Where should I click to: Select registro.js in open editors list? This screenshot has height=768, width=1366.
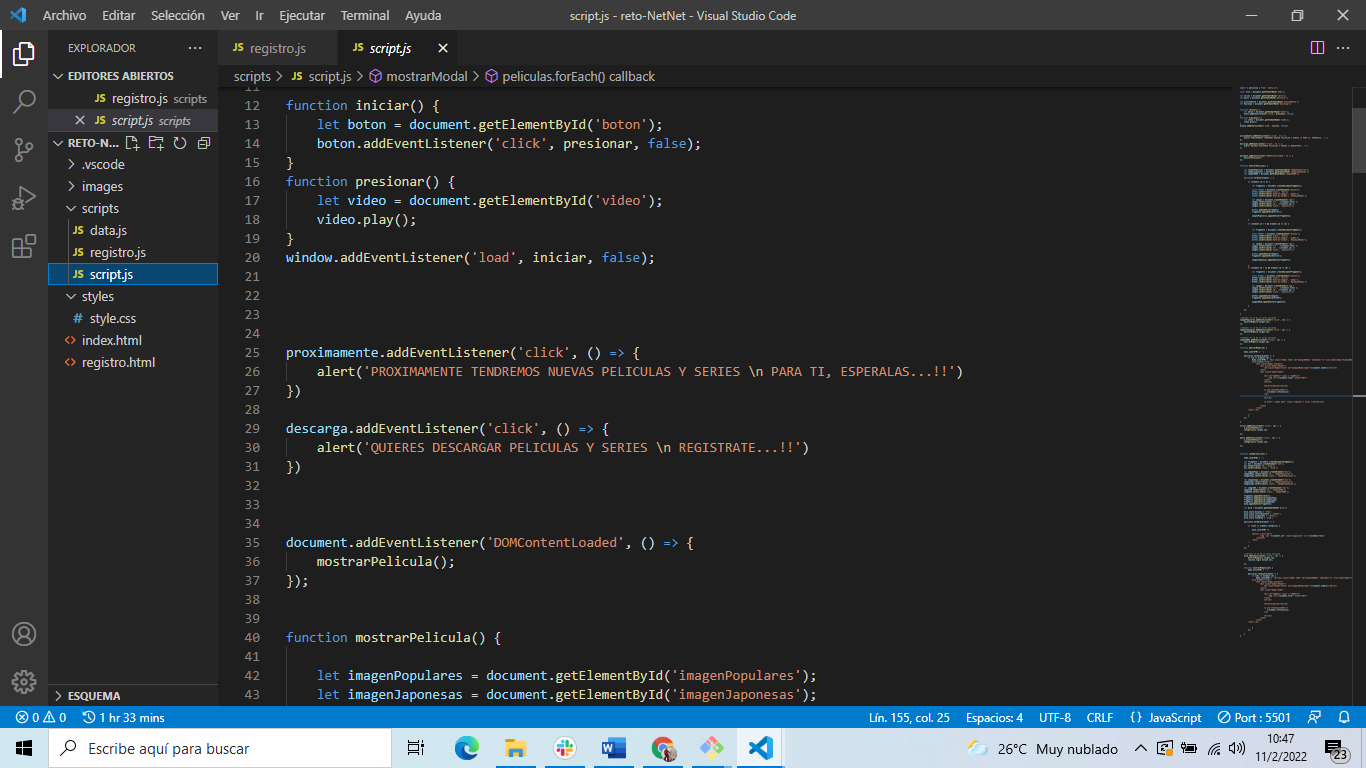point(132,99)
